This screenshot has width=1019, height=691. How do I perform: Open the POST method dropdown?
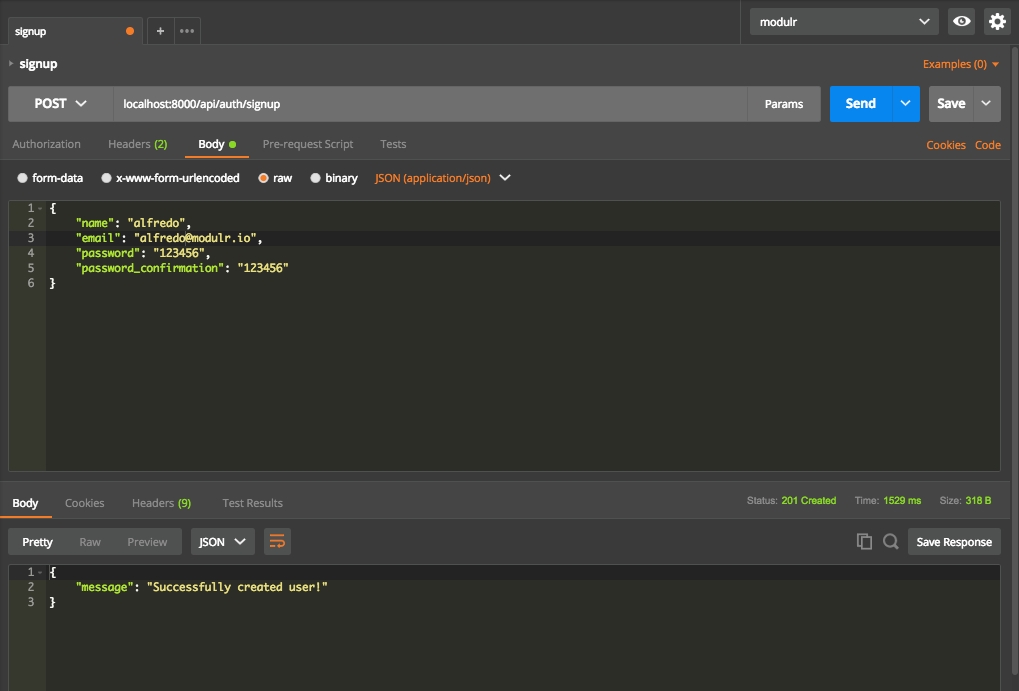60,104
